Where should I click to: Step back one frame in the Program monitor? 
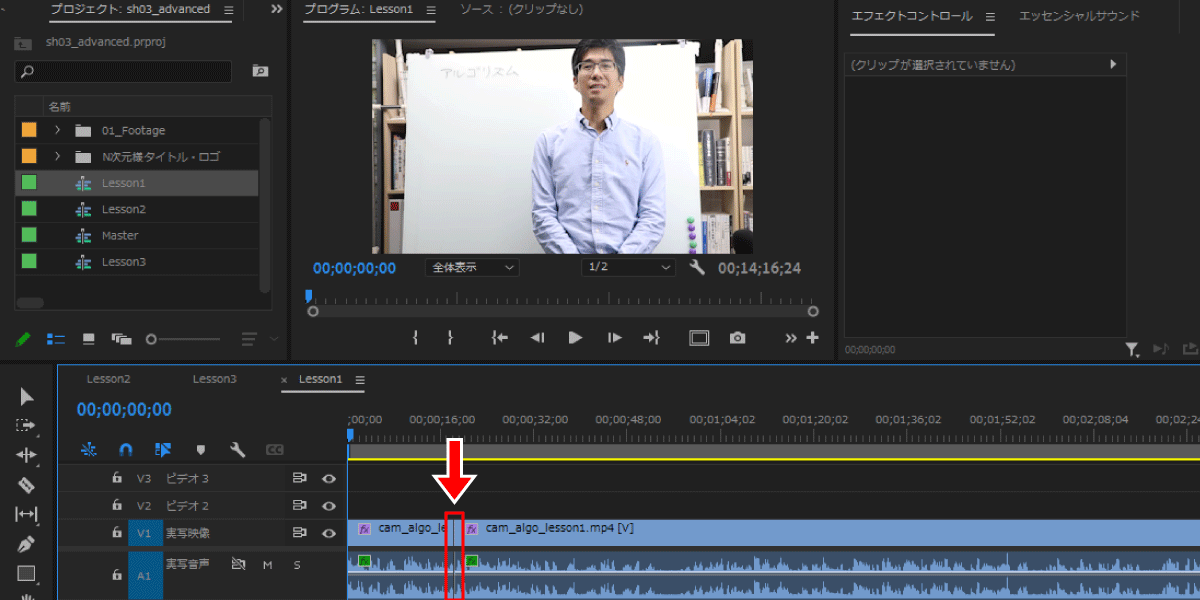tap(537, 338)
